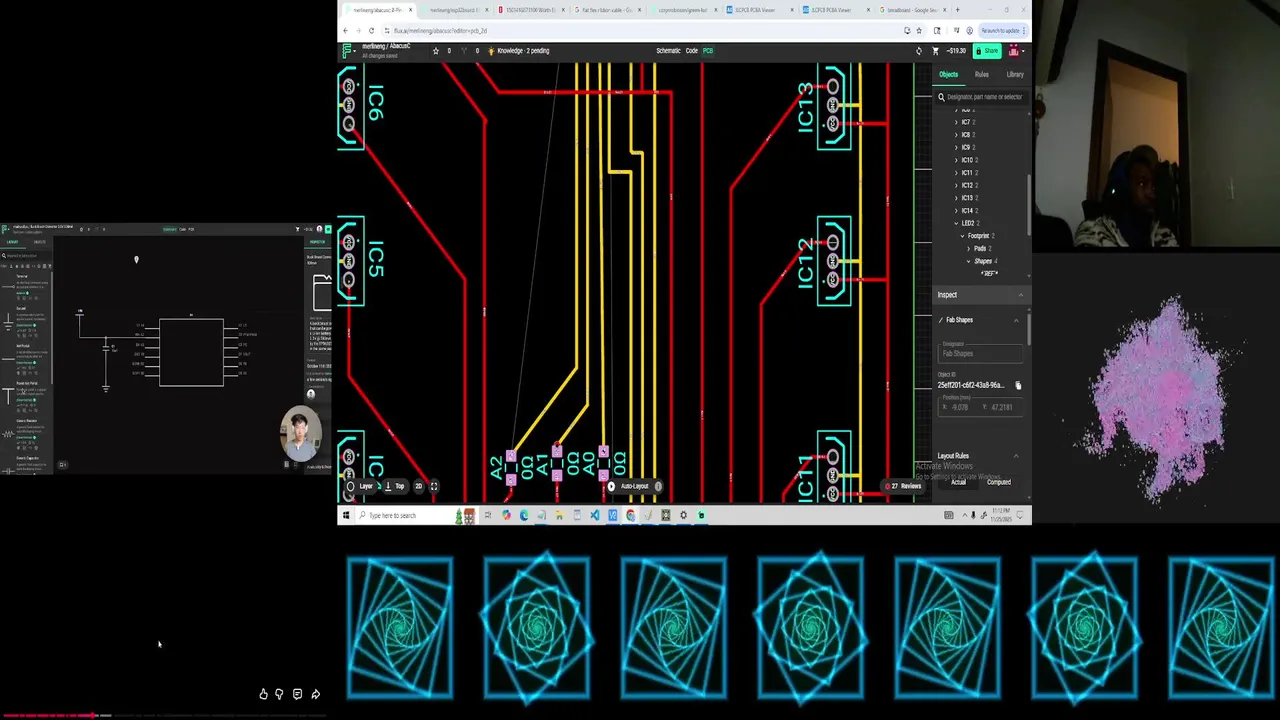Image resolution: width=1280 pixels, height=720 pixels.
Task: Open the Rules panel tab
Action: pyautogui.click(x=982, y=75)
